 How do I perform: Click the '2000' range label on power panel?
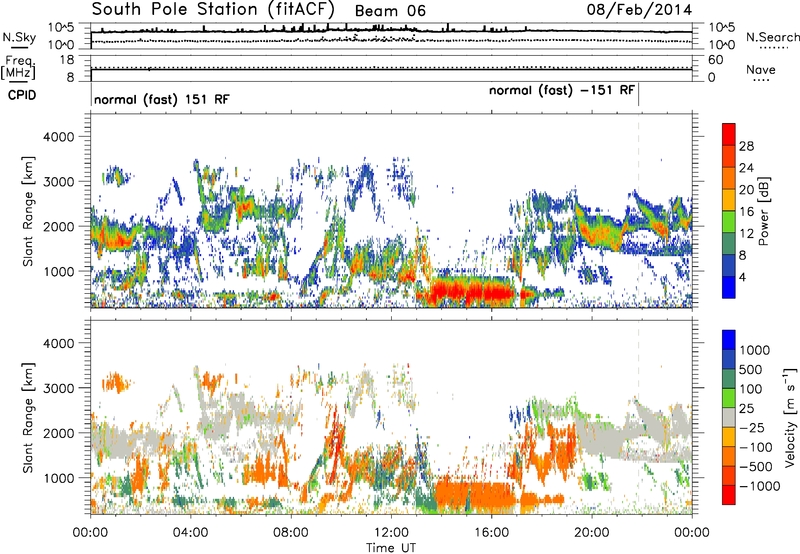tap(58, 226)
